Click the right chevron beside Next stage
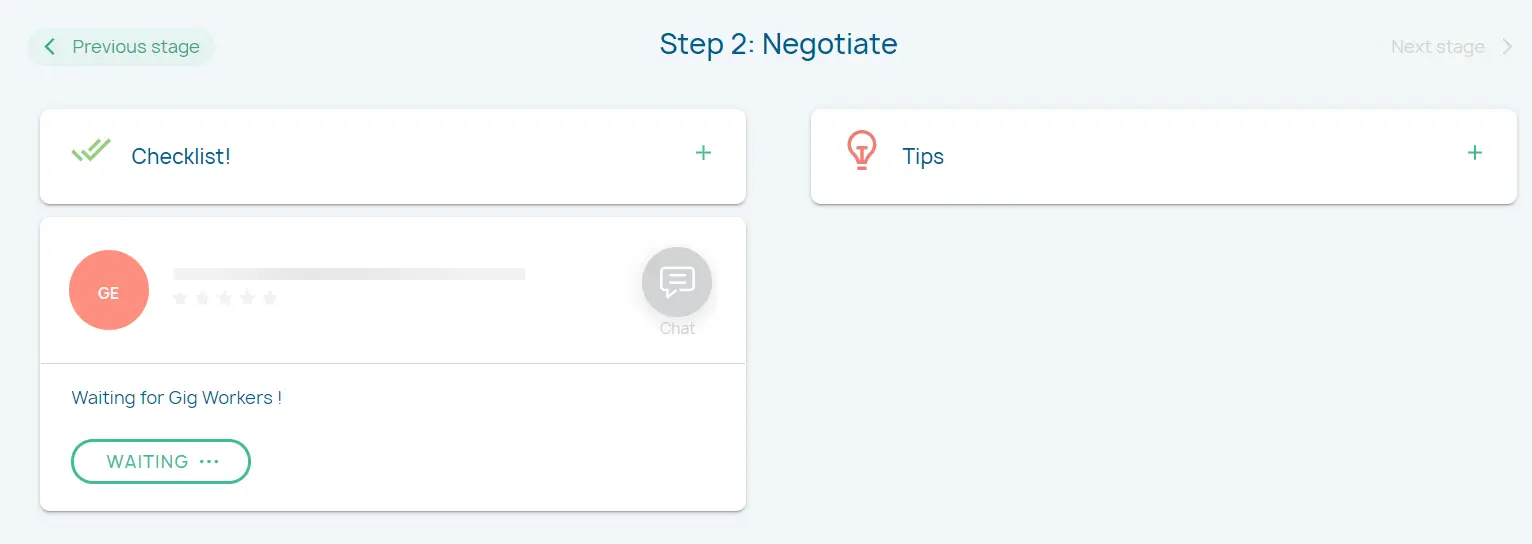Image resolution: width=1532 pixels, height=544 pixels. (x=1507, y=47)
